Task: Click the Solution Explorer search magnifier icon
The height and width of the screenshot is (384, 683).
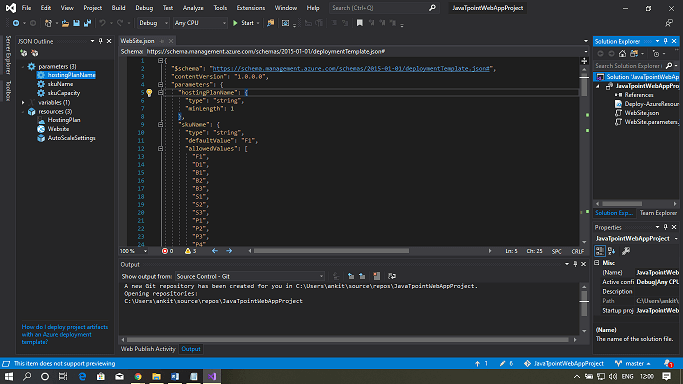Action: pyautogui.click(x=669, y=66)
